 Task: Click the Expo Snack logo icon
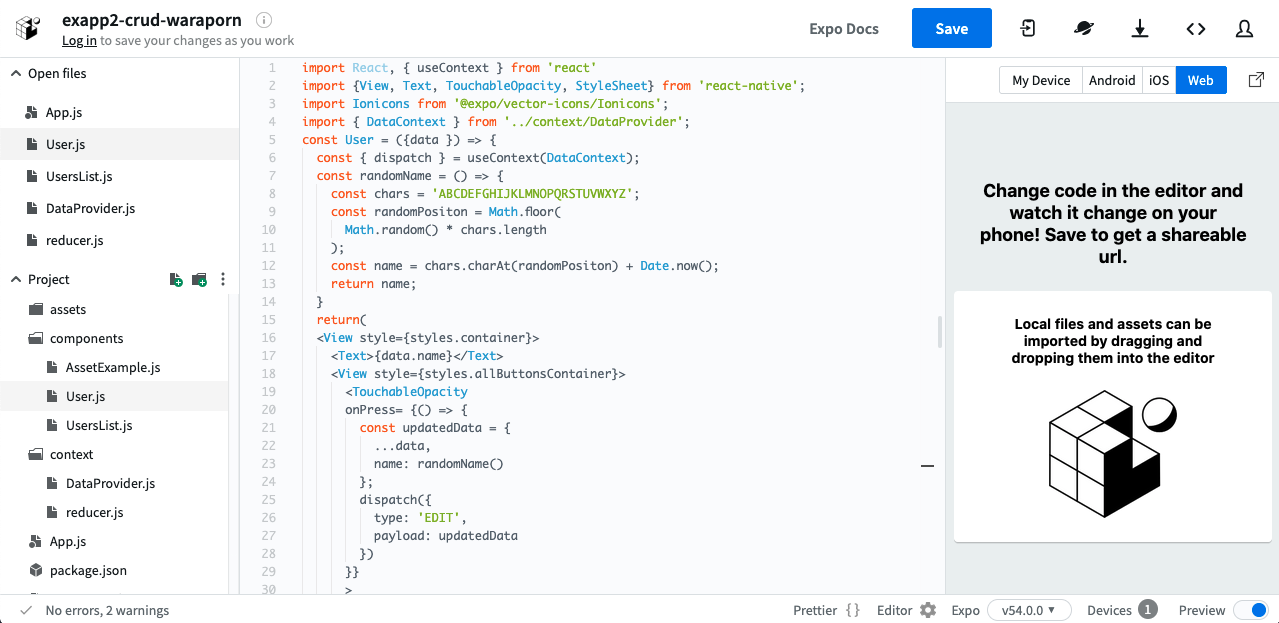(x=29, y=28)
